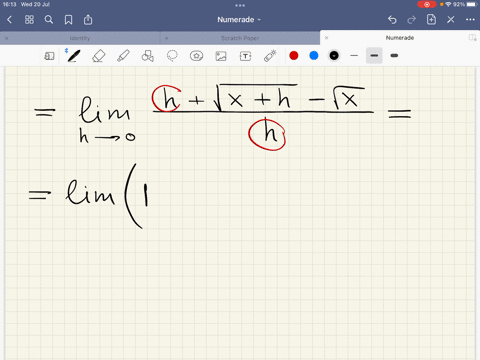Select the Highlighter tool
480x360 pixels.
click(123, 56)
